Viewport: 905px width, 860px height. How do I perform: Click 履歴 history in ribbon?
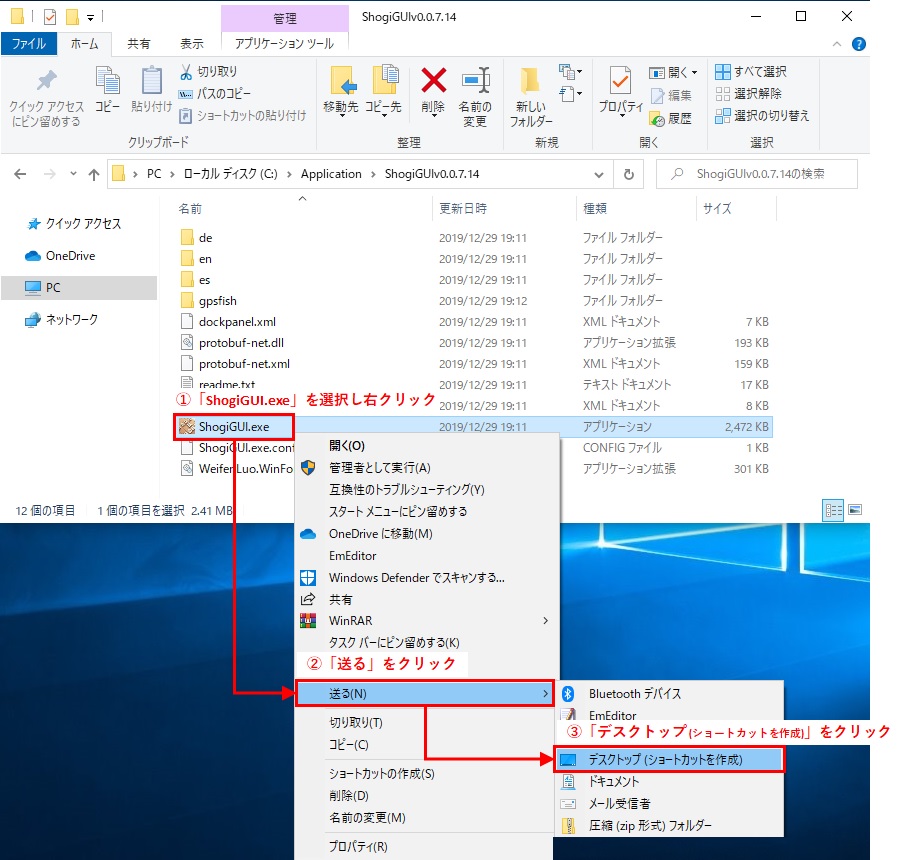point(671,118)
